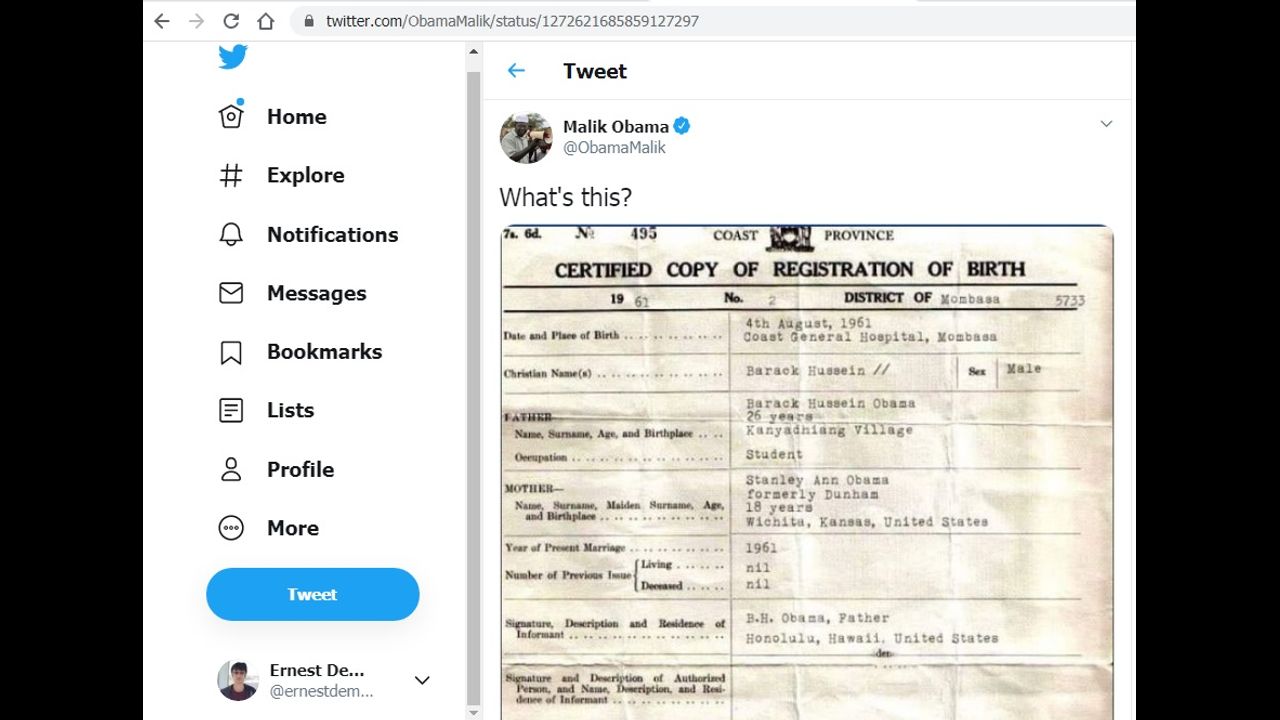The height and width of the screenshot is (720, 1280).
Task: Go back using the blue Tweet arrow
Action: coord(516,71)
